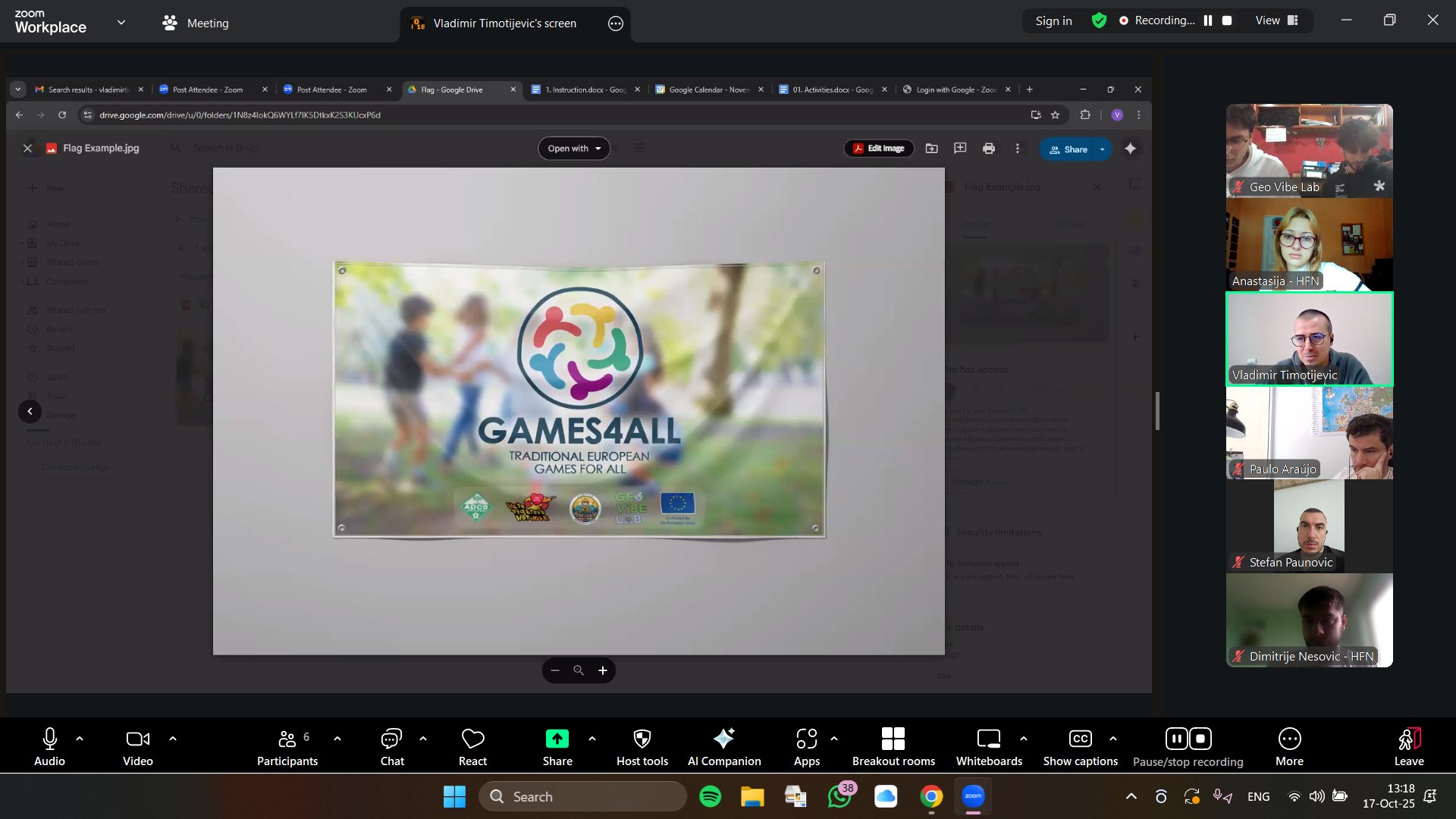Open Zoom Apps

(x=807, y=747)
